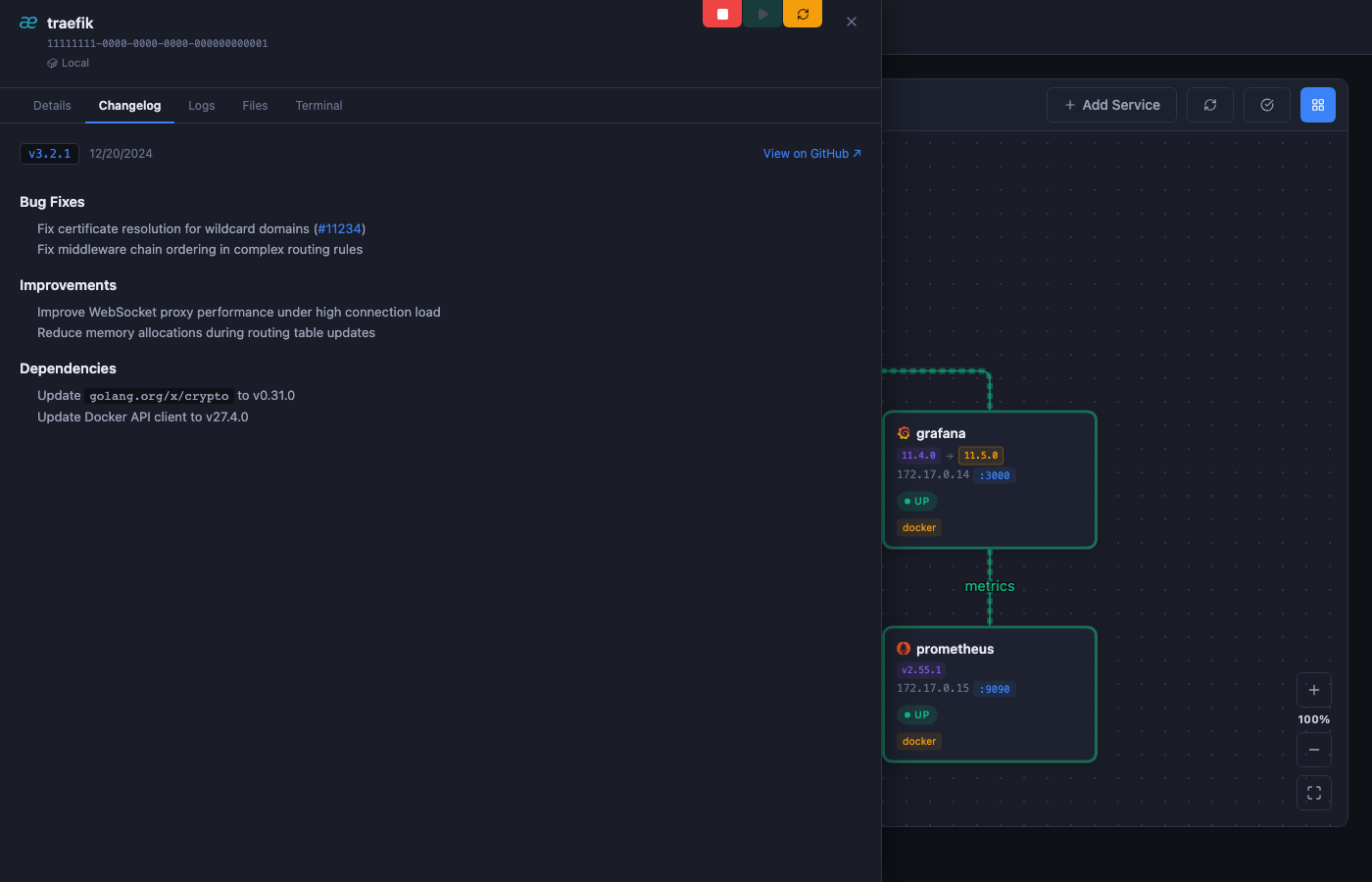The height and width of the screenshot is (882, 1372).
Task: Click the 12/20/2024 release date
Action: [x=121, y=154]
